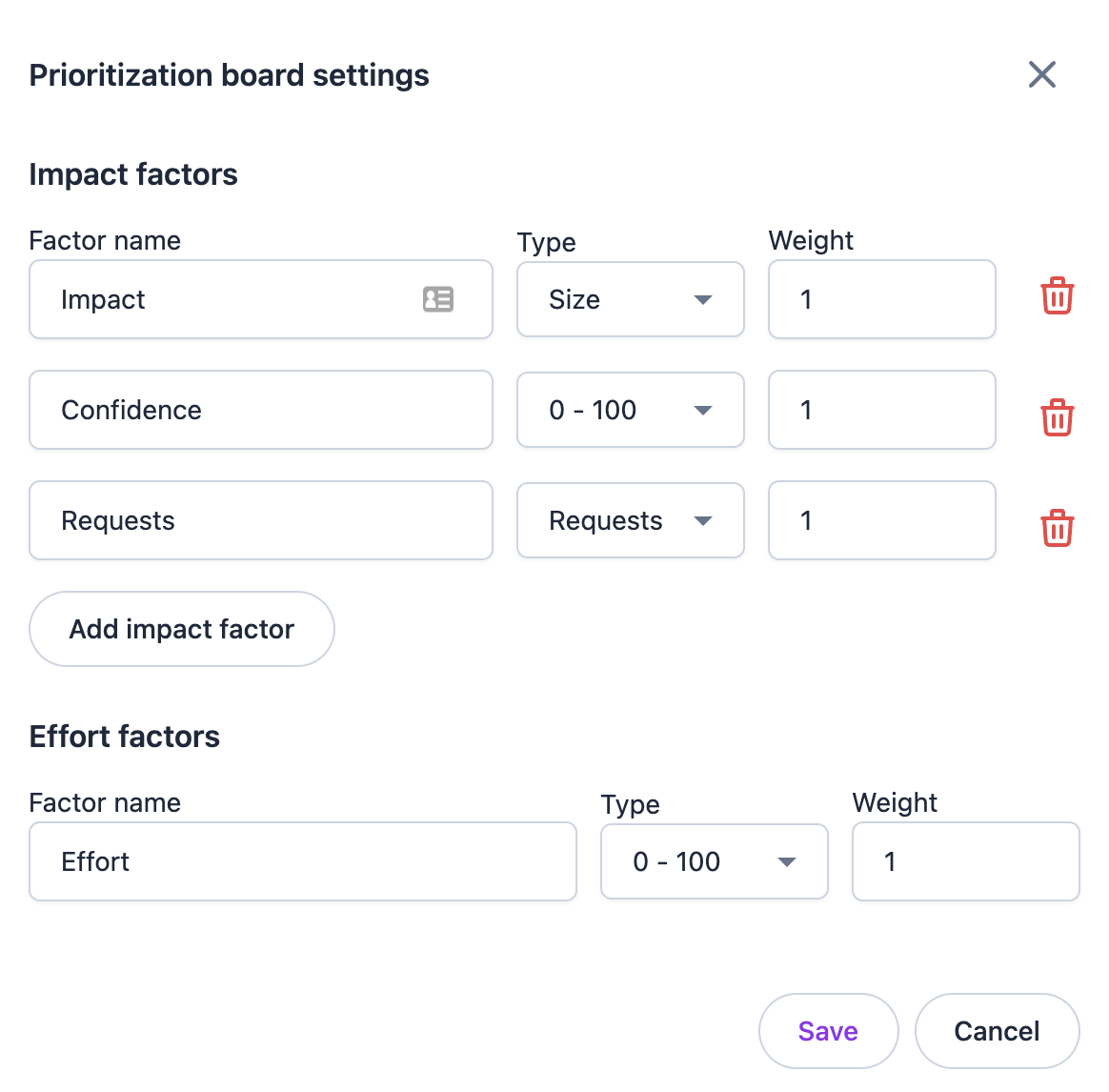Open the Requests type dropdown

point(630,520)
